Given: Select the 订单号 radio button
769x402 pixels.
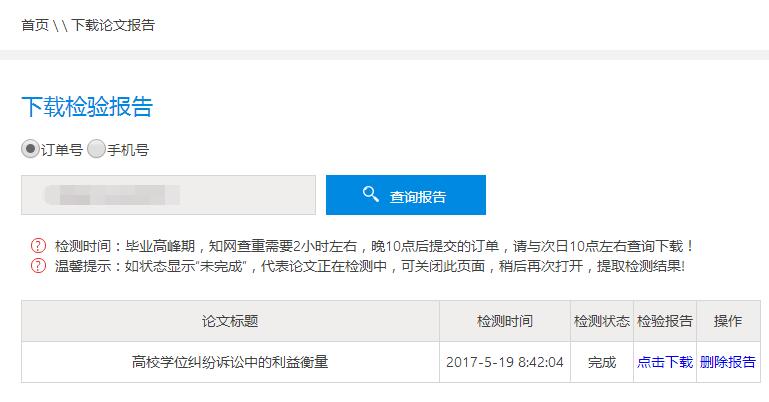Looking at the screenshot, I should coord(30,149).
